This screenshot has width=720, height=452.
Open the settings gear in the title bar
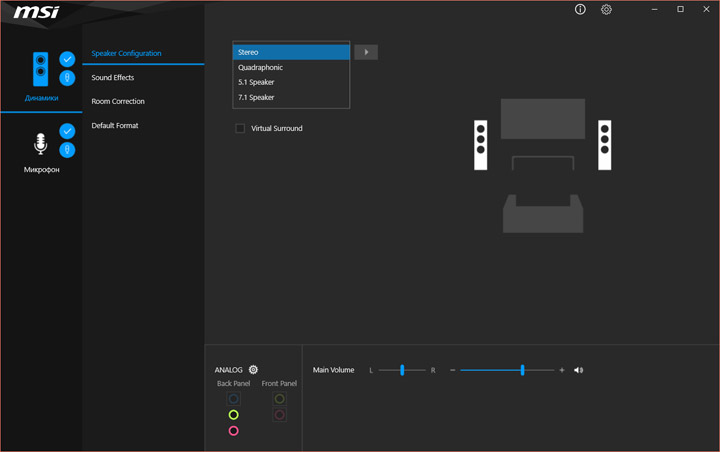(x=606, y=10)
